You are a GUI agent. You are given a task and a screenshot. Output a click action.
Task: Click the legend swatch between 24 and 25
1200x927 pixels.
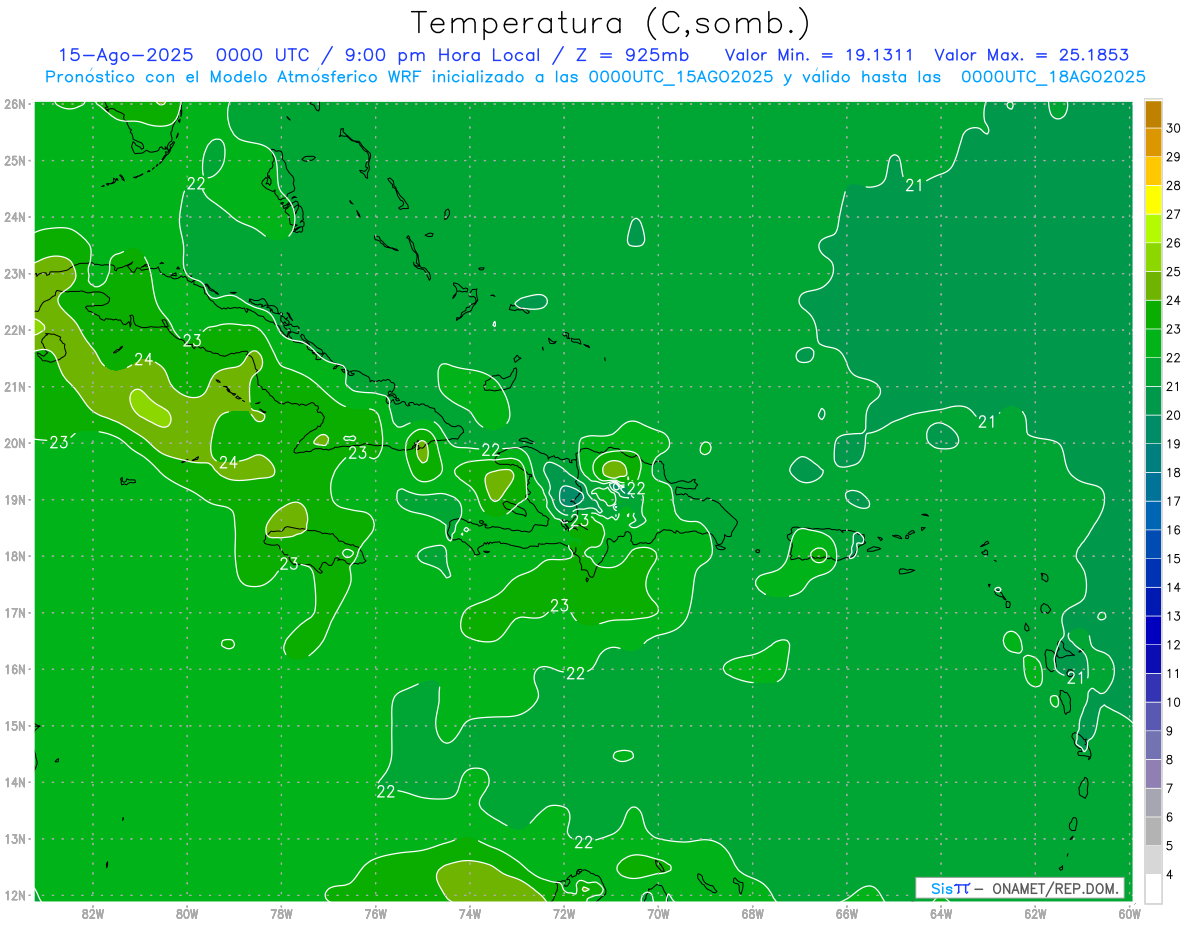pos(1153,286)
